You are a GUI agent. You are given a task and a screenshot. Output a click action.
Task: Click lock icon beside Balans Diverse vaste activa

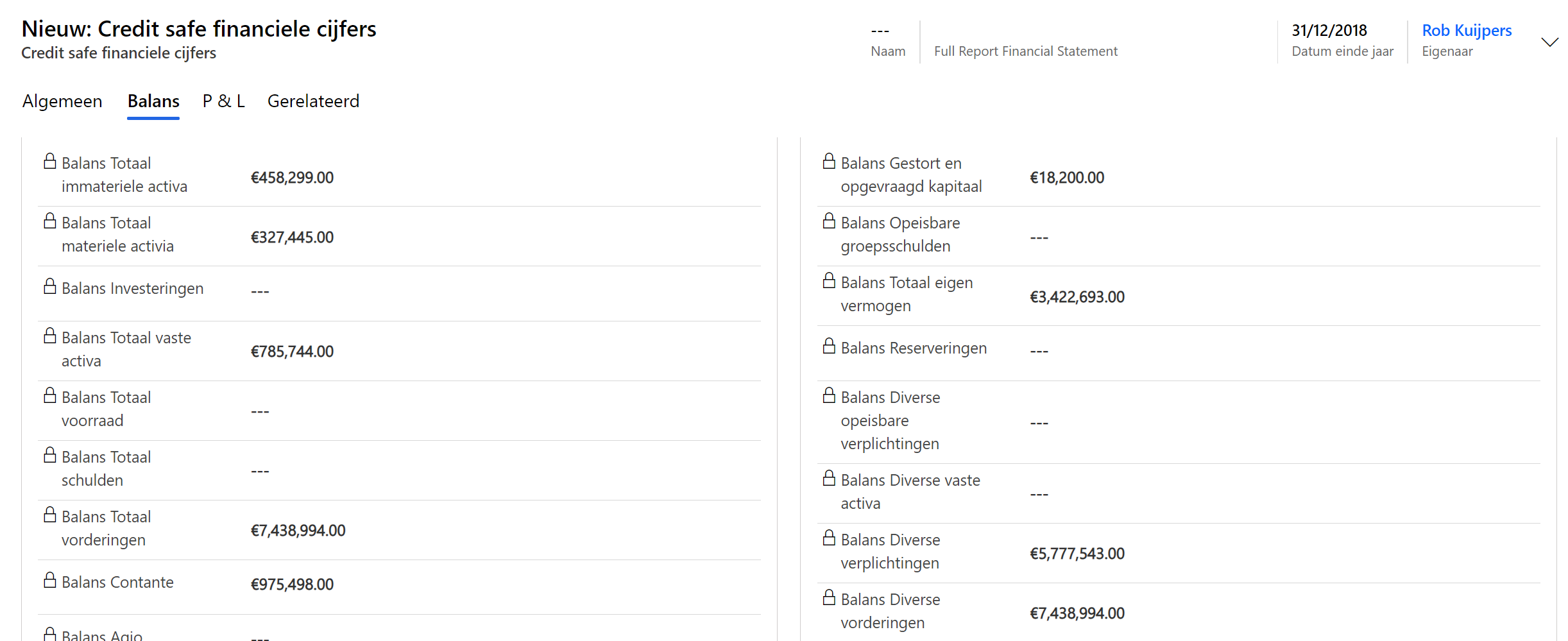coord(830,478)
